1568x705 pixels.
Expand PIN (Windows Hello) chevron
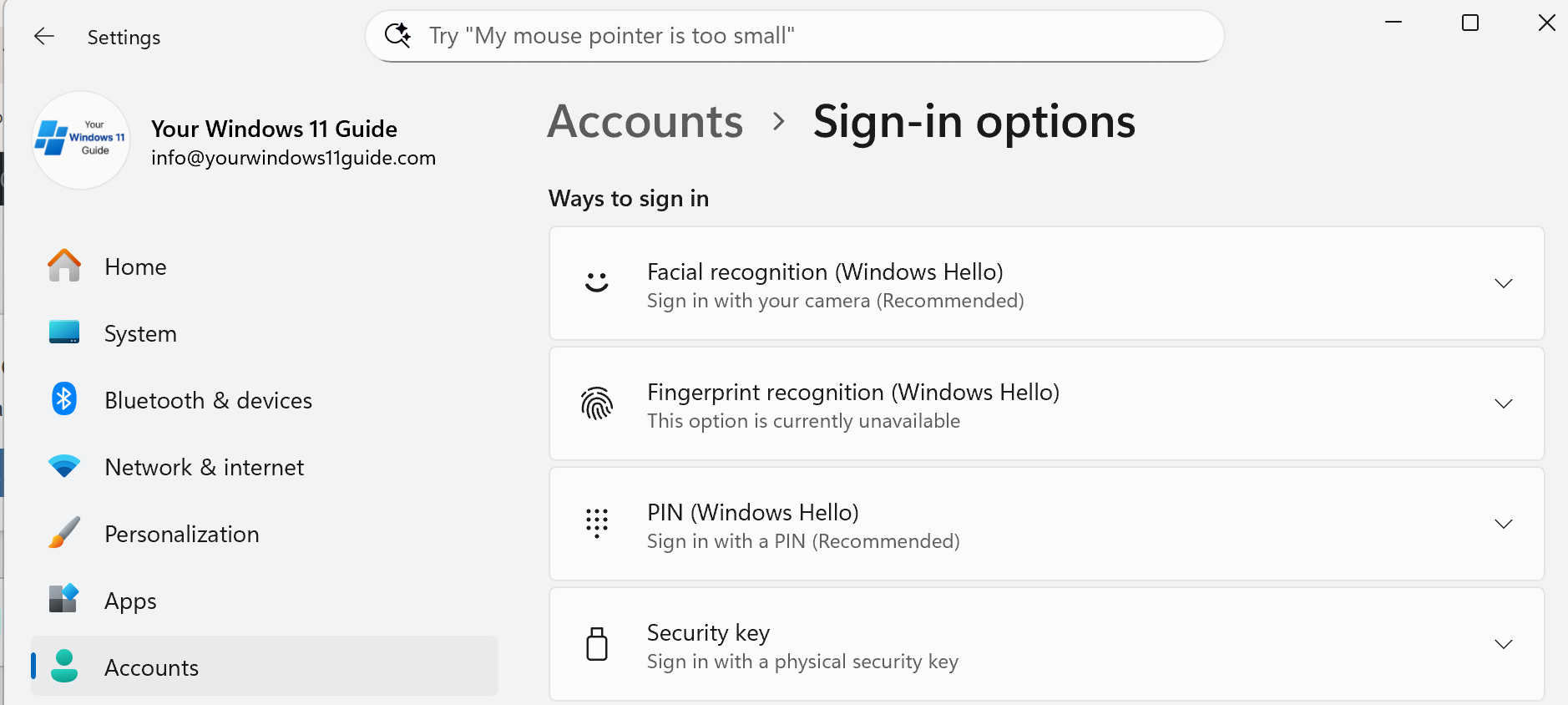point(1503,525)
